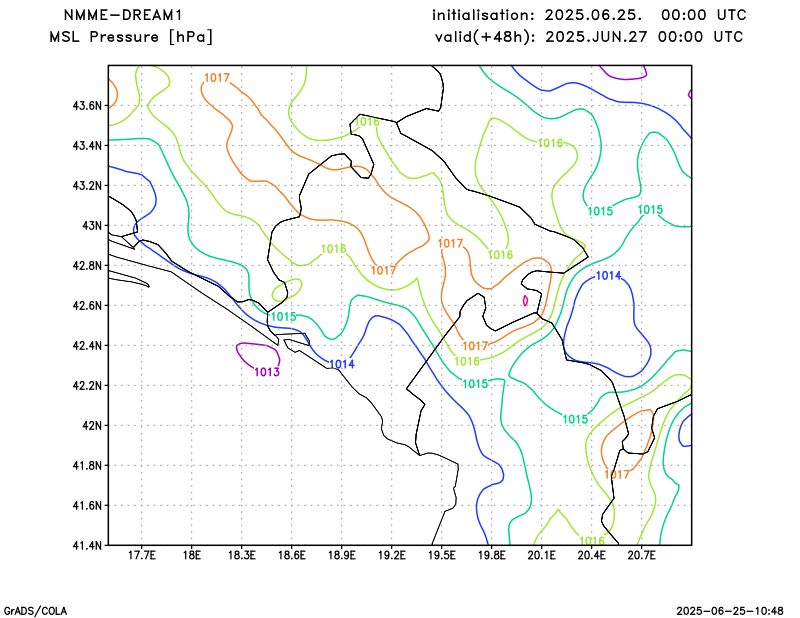Select the 42.6N latitude label
Screen dimensions: 800x618
point(87,305)
